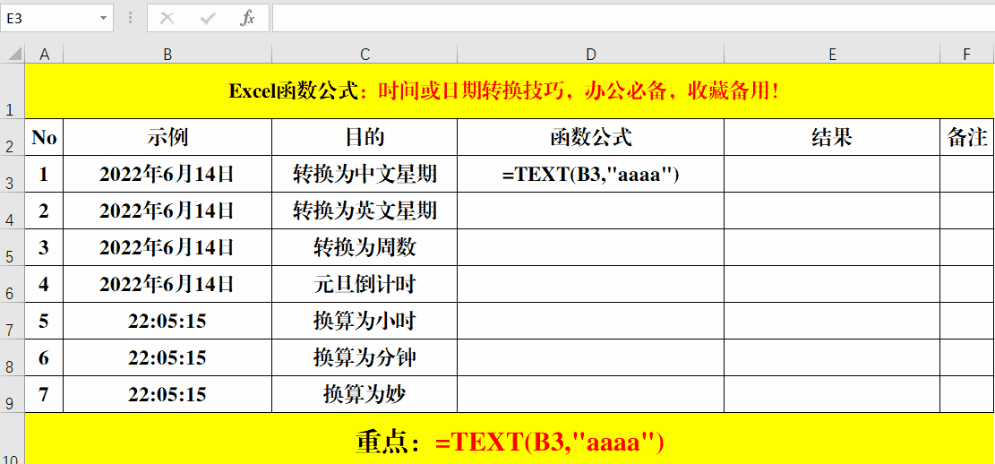Select row 3 header

(x=13, y=174)
